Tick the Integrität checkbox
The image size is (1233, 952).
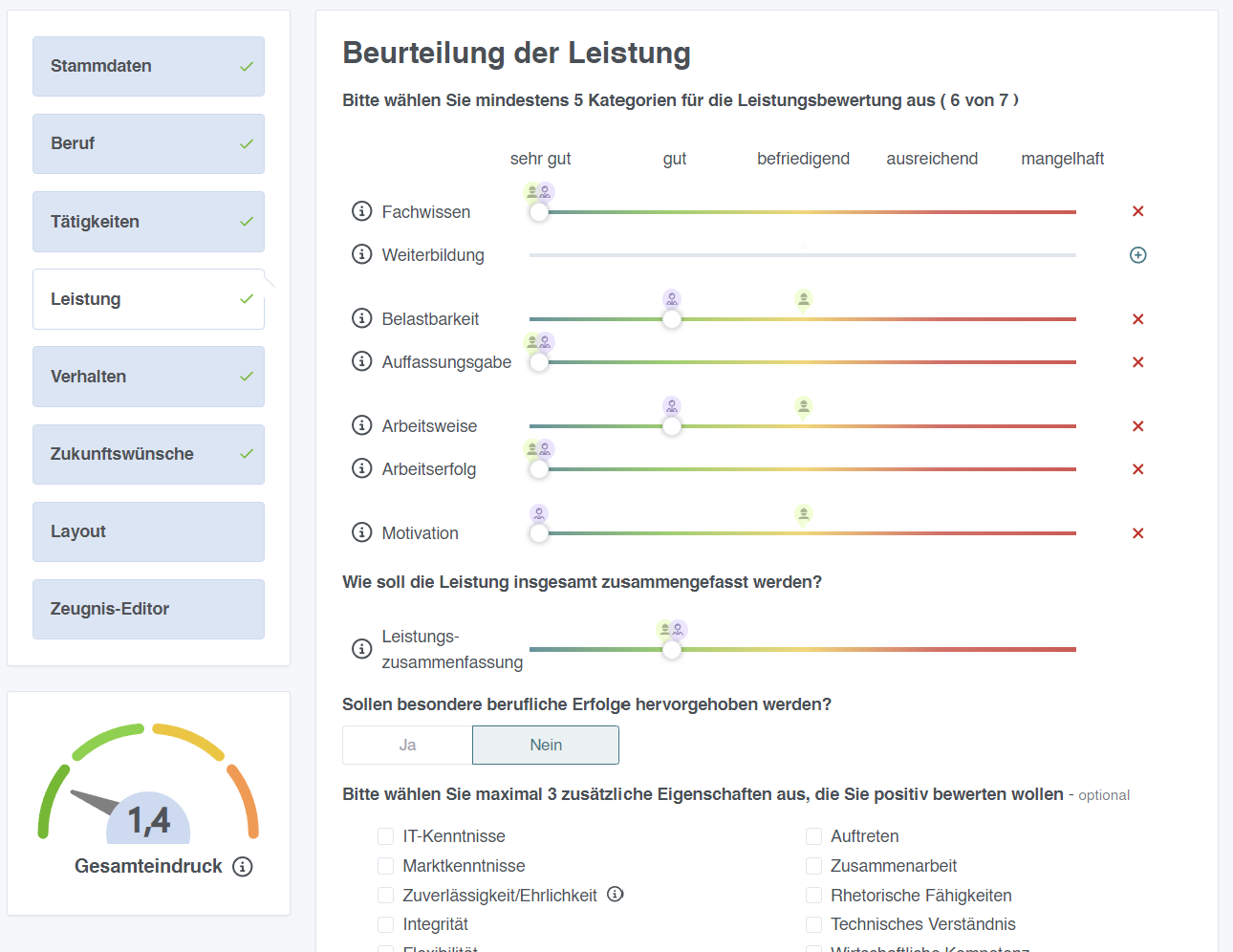tap(386, 924)
